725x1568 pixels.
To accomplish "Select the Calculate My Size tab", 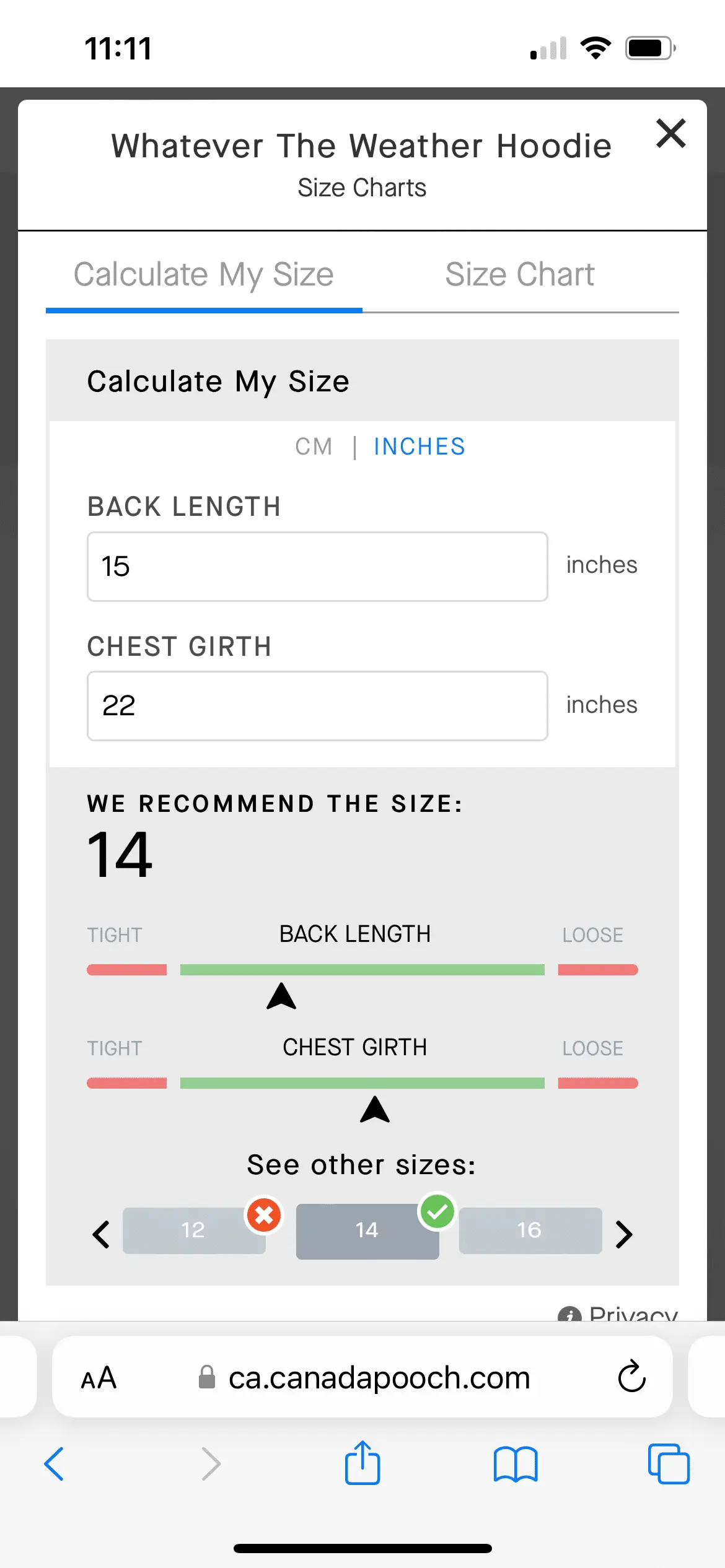I will click(204, 274).
